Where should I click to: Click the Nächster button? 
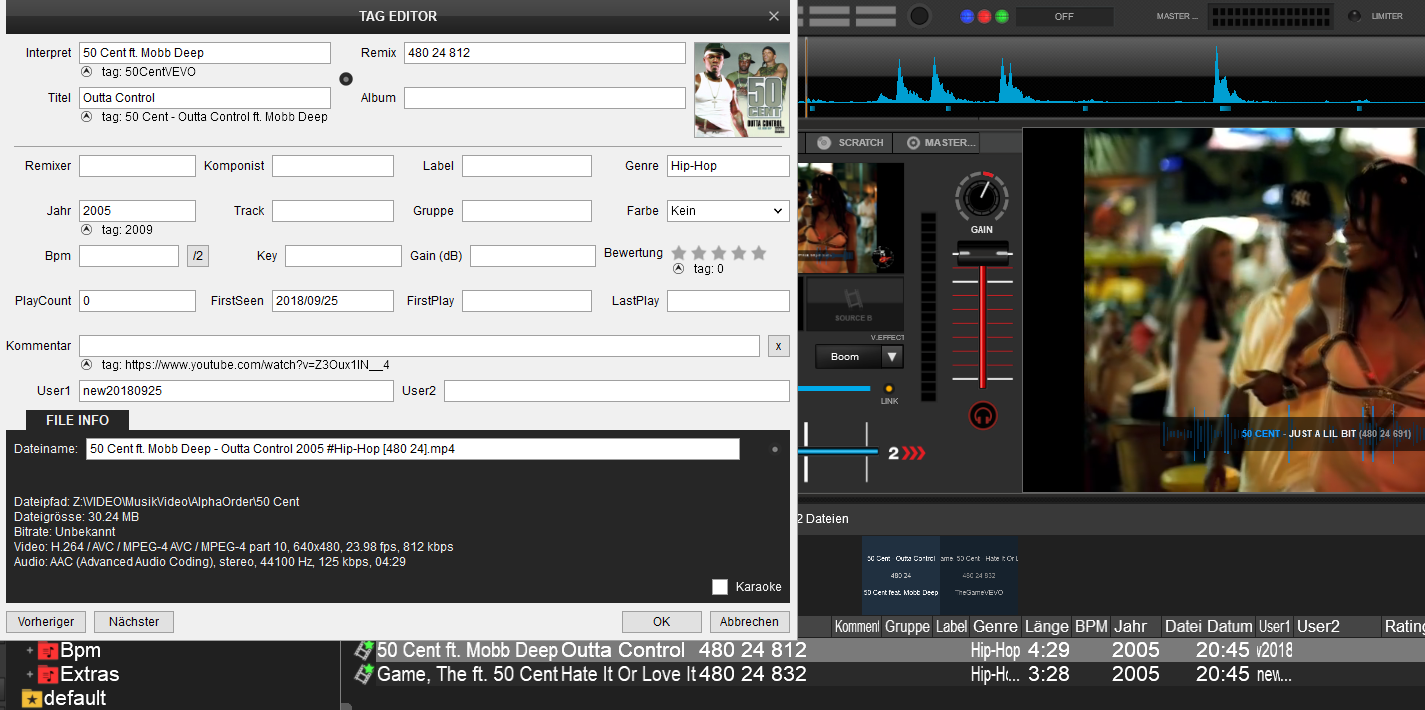(x=134, y=622)
